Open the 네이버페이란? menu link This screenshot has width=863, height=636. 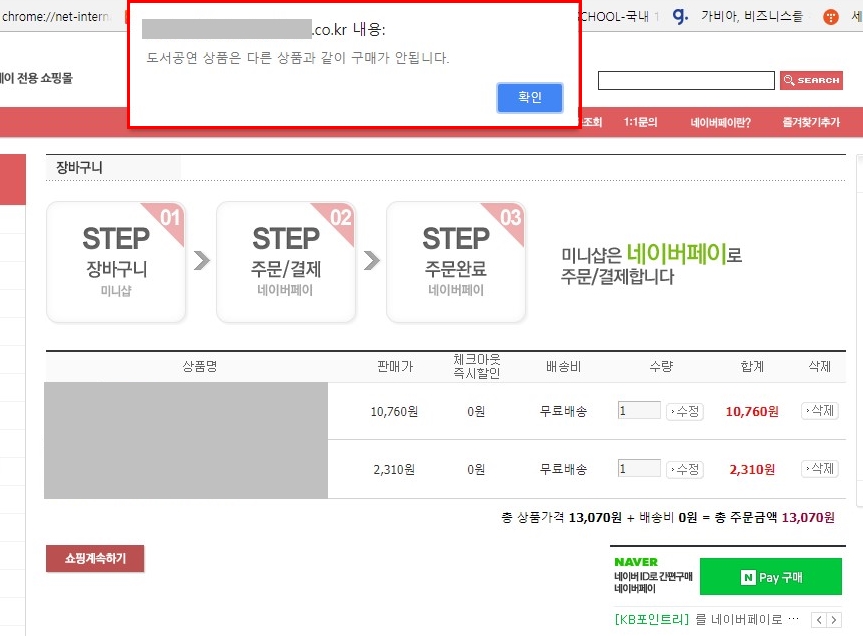tap(720, 123)
